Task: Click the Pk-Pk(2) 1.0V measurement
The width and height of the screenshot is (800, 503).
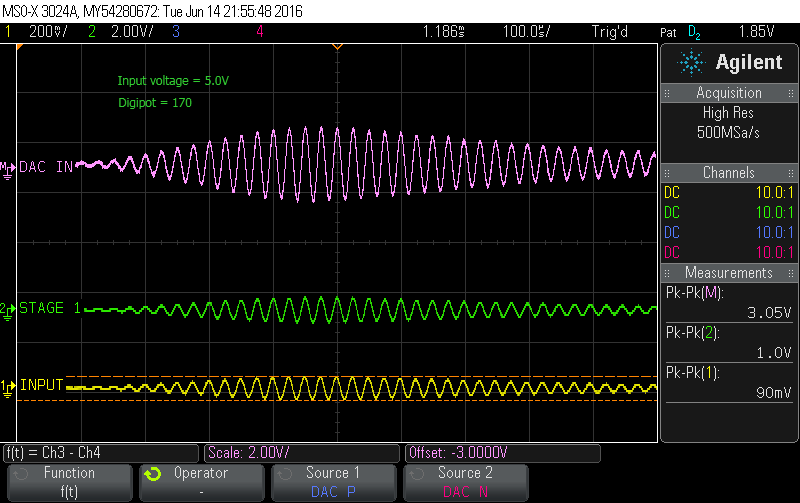Action: (729, 342)
